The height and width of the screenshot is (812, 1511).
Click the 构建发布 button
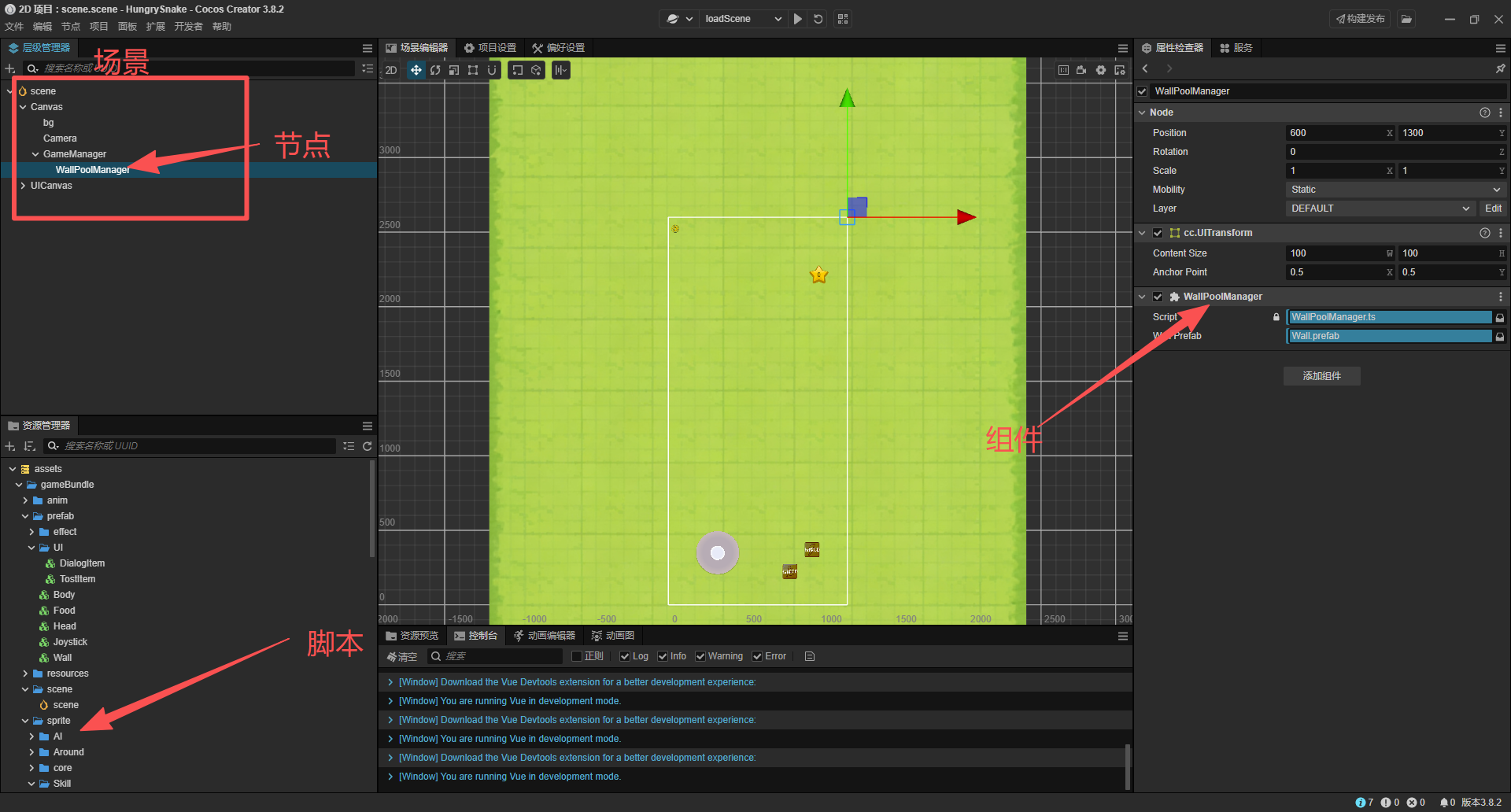coord(1361,19)
